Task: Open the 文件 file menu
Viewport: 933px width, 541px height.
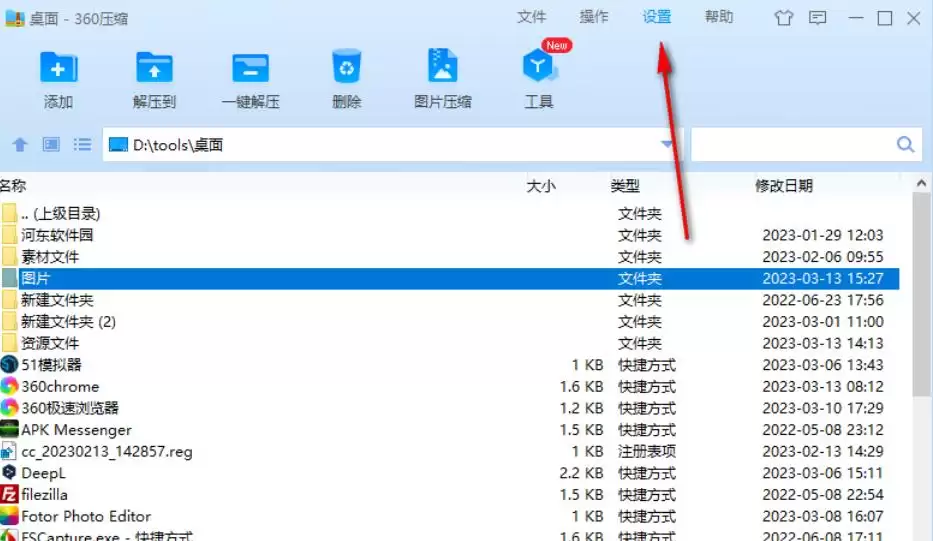Action: (531, 17)
